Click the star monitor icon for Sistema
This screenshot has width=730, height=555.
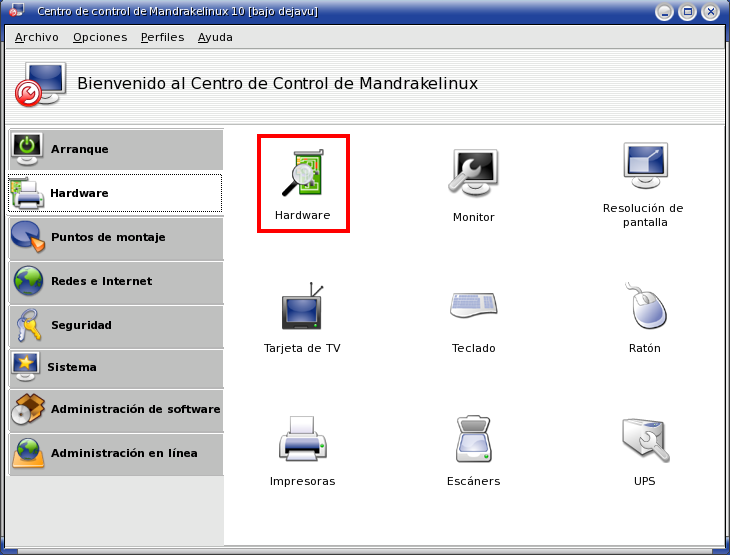click(x=26, y=367)
